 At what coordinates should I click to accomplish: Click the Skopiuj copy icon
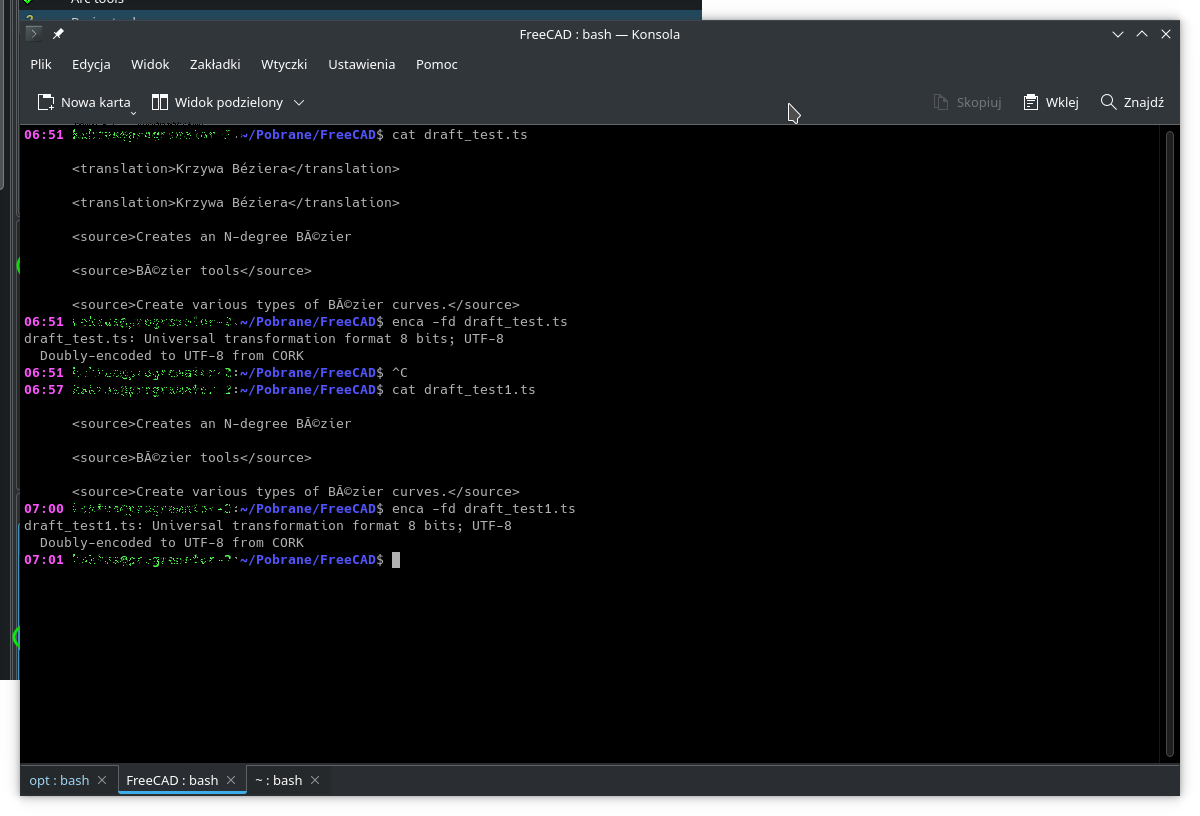(x=939, y=102)
